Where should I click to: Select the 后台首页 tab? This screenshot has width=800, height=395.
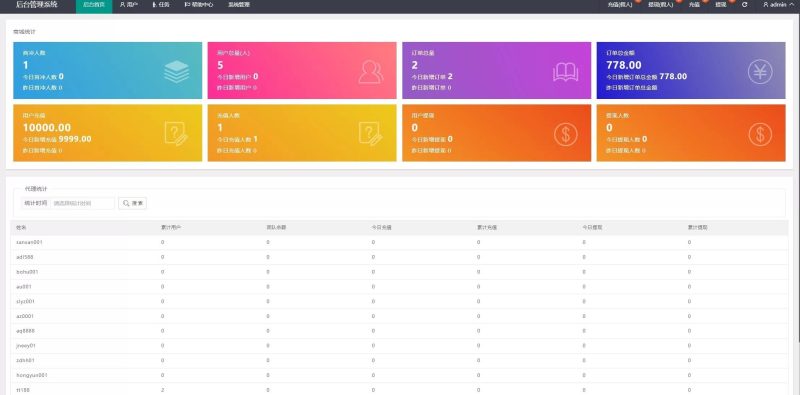click(x=94, y=5)
